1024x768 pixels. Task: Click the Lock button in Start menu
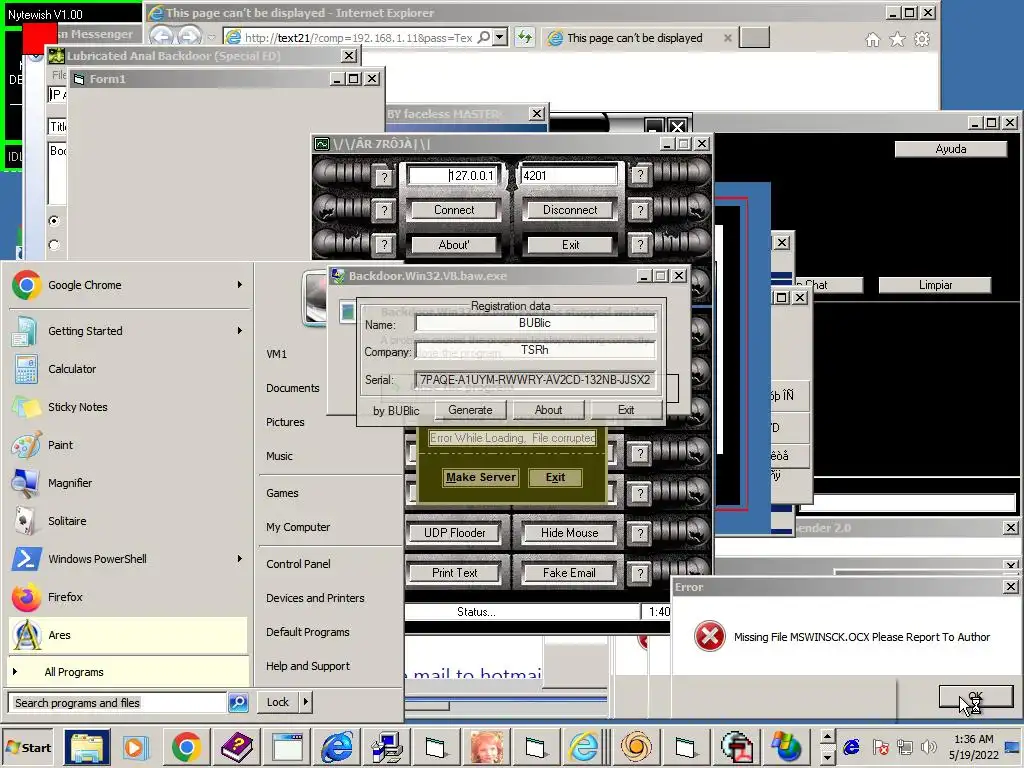(278, 702)
